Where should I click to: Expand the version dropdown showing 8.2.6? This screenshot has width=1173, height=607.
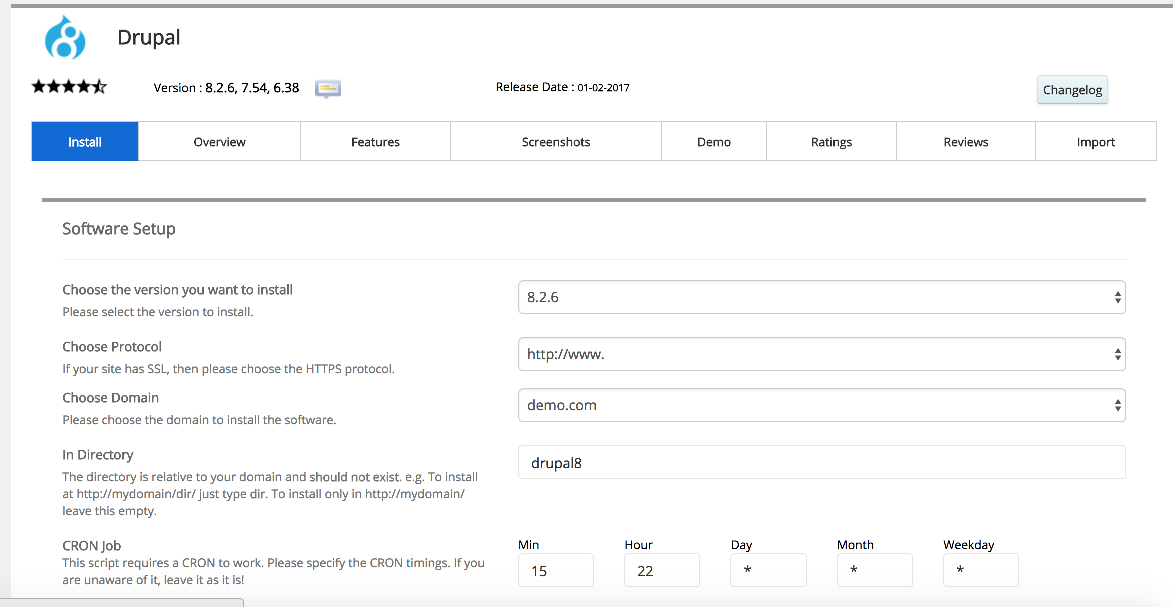coord(821,297)
